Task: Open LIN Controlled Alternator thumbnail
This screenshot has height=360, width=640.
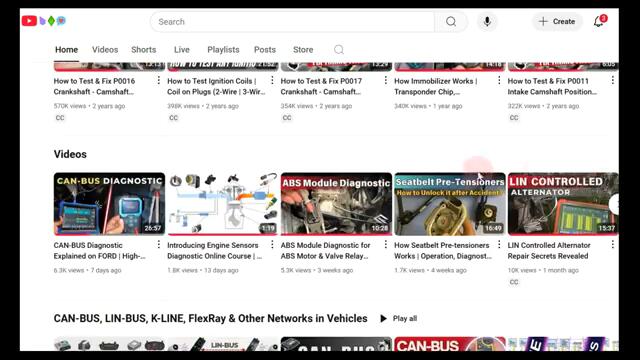Action: (x=563, y=204)
